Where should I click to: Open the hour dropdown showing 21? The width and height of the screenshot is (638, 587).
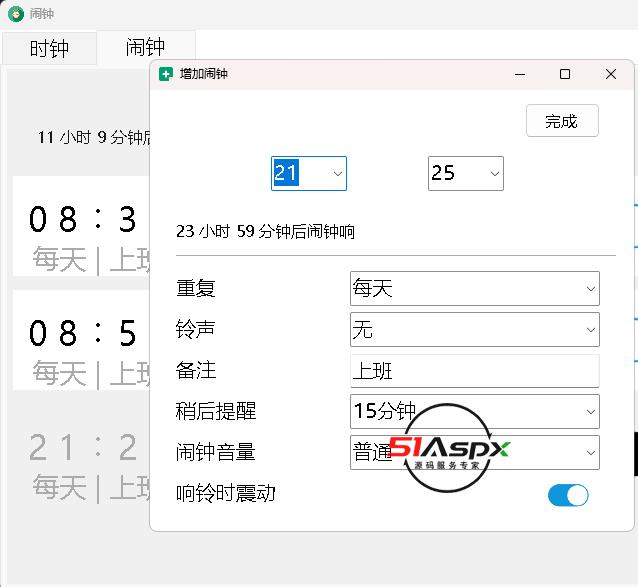309,173
